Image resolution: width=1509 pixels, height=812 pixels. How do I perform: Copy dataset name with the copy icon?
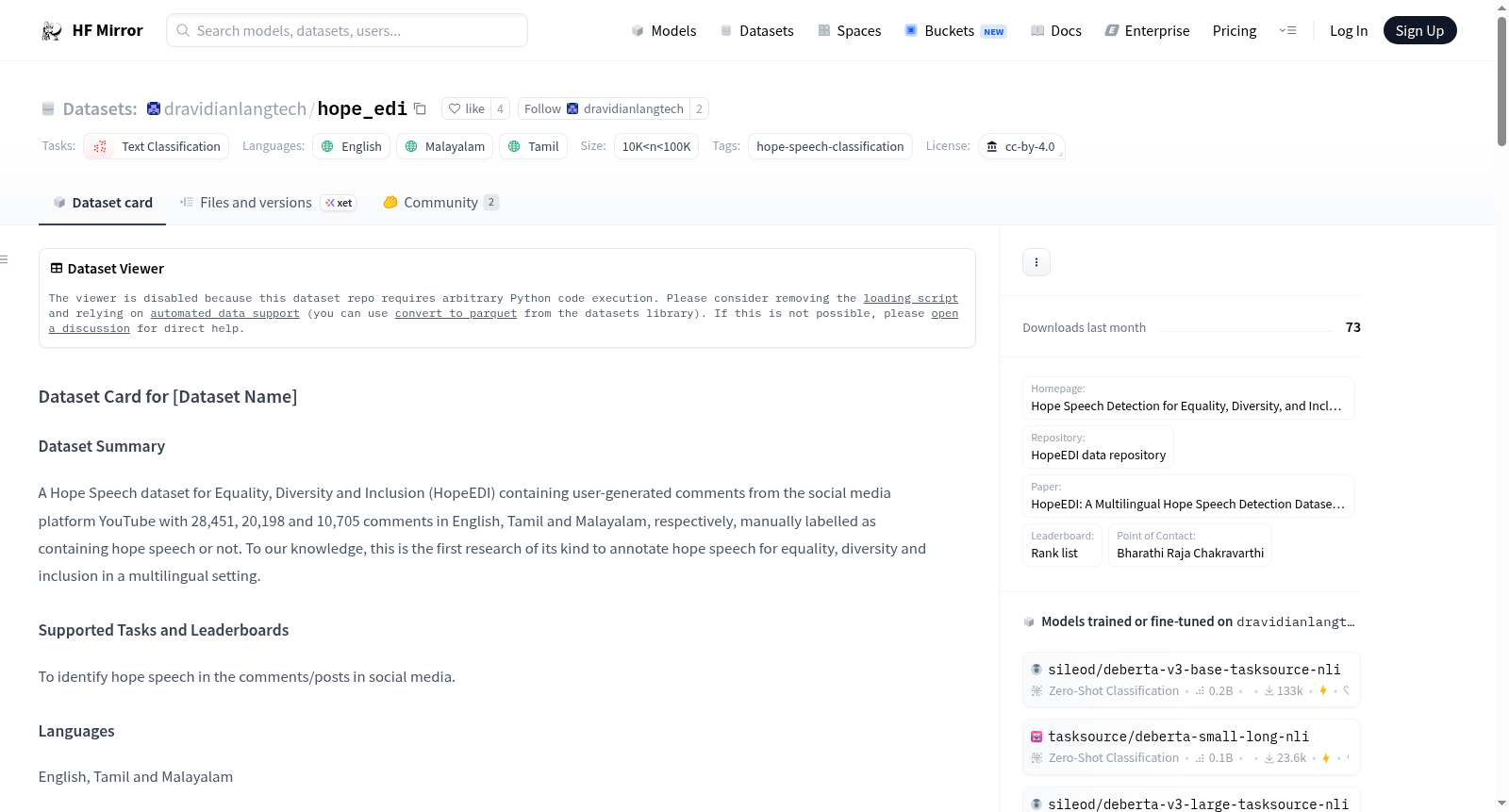pos(421,109)
